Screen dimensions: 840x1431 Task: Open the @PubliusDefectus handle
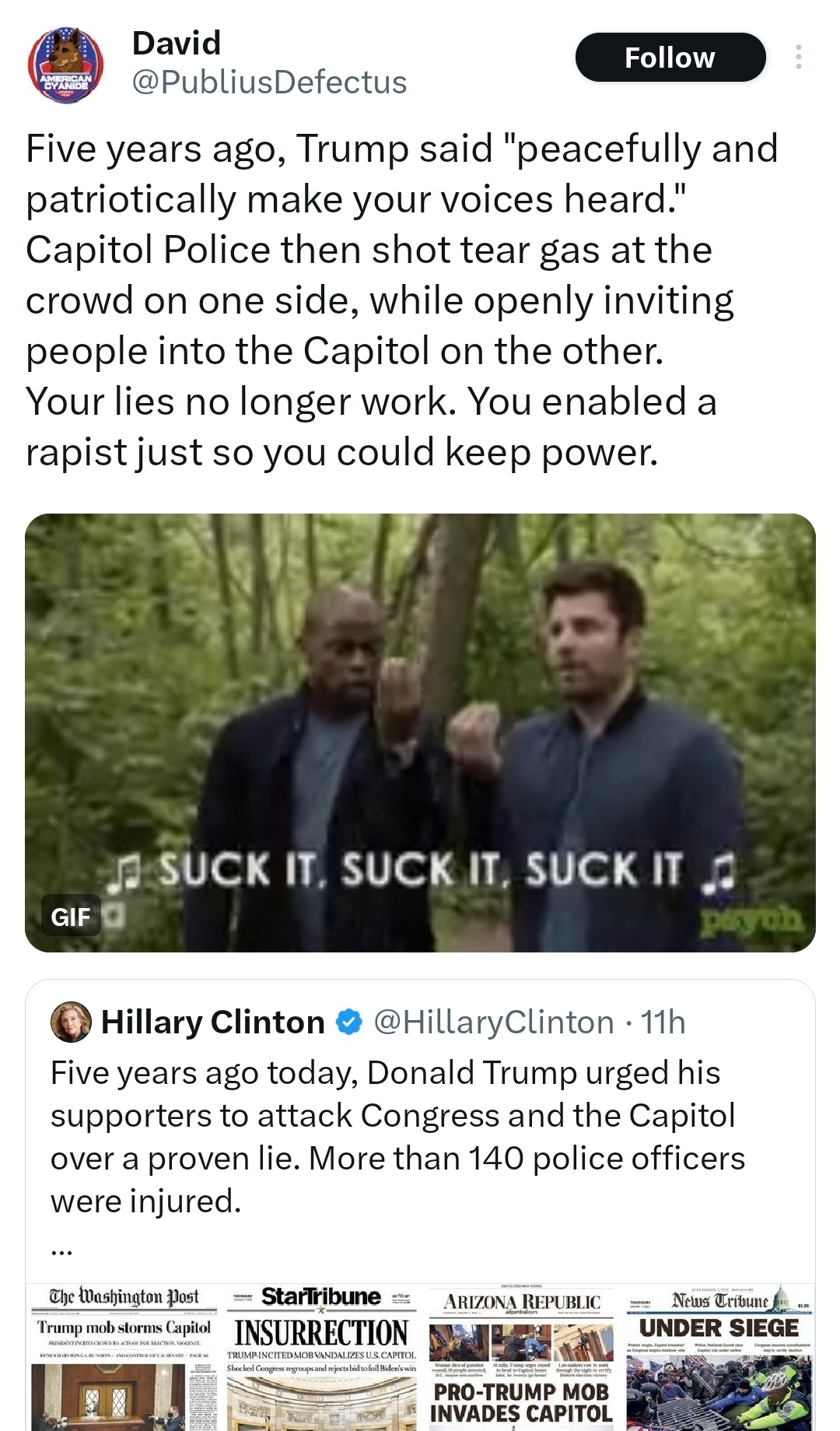[x=269, y=82]
